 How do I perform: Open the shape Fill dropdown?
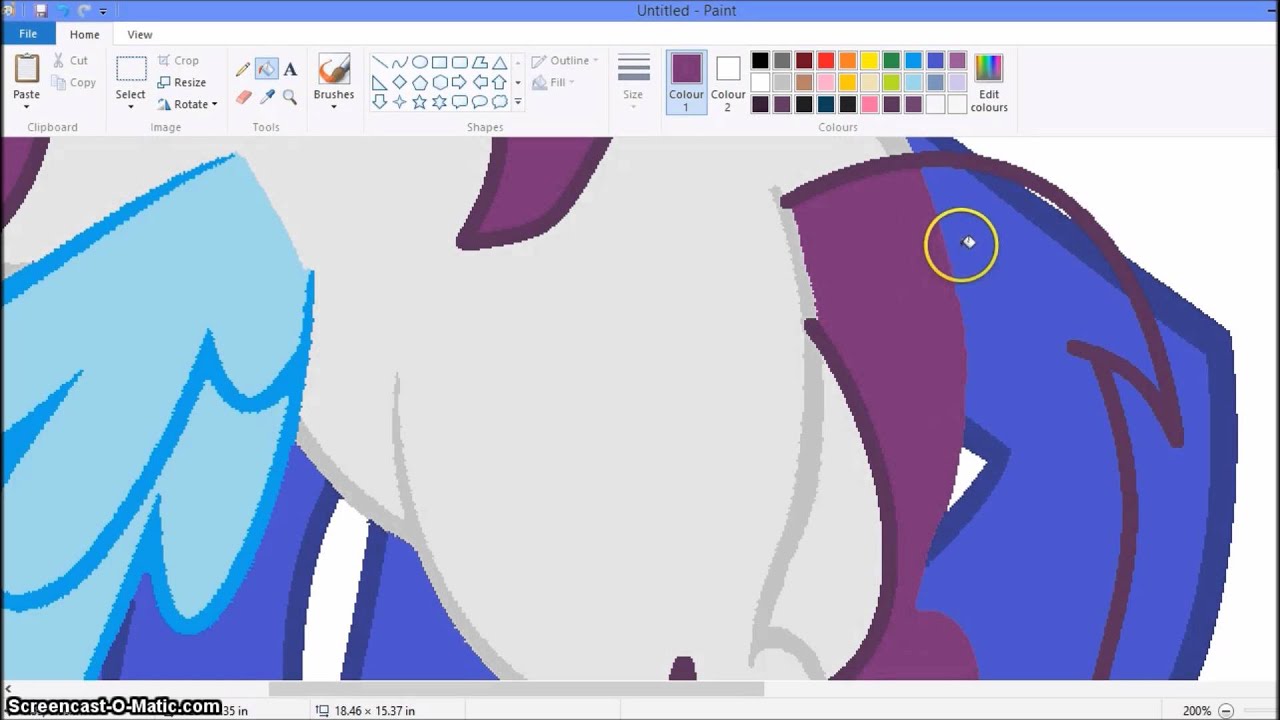coord(552,83)
